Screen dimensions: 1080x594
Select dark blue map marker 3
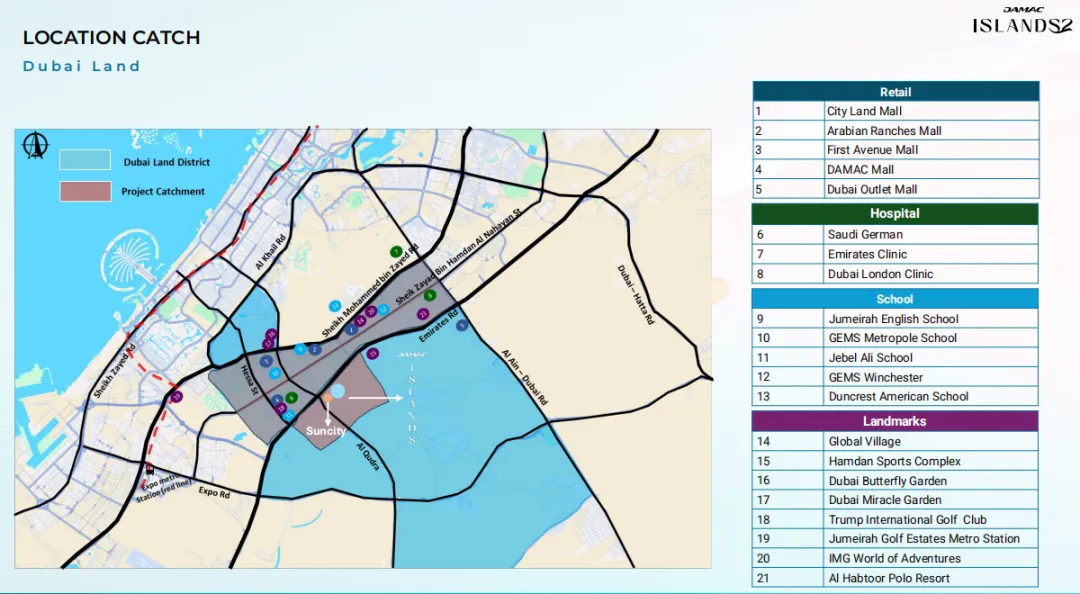click(x=266, y=361)
